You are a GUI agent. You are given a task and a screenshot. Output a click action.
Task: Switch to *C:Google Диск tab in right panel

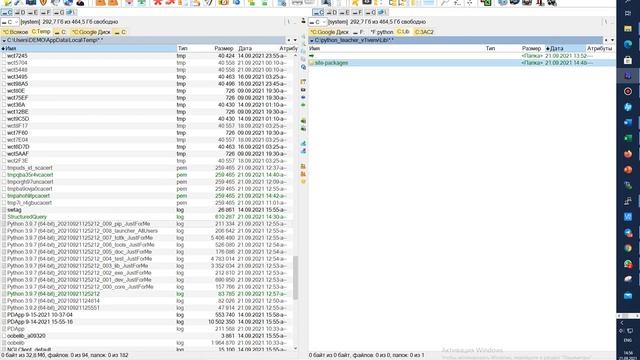pos(329,32)
